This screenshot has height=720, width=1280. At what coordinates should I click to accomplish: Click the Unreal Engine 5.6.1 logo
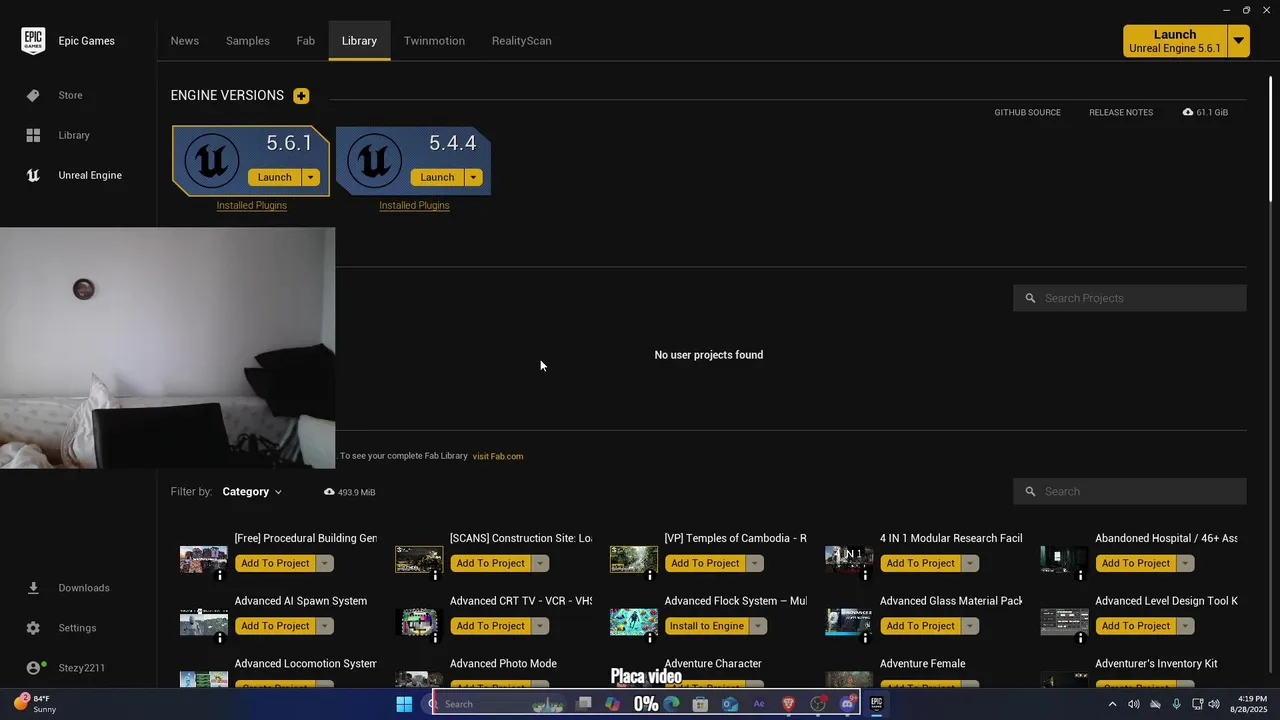pos(211,161)
